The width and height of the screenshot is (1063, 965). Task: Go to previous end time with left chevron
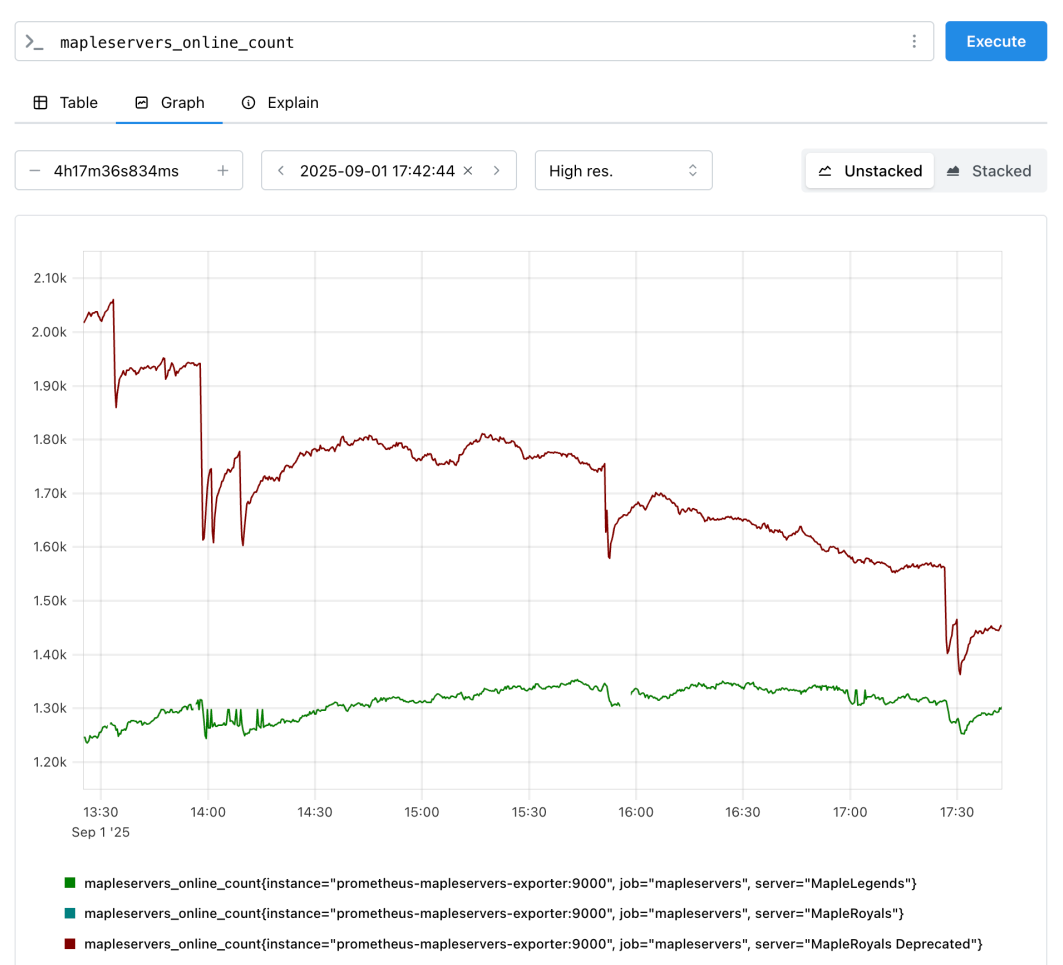(281, 171)
